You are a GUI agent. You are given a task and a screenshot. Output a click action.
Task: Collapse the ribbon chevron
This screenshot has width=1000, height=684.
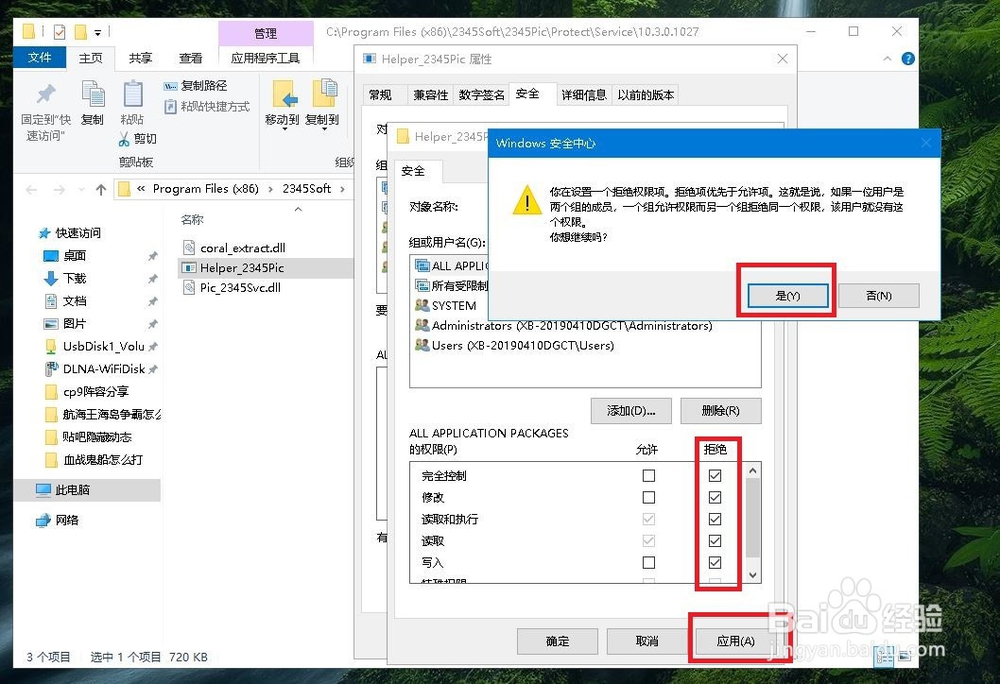(x=887, y=59)
